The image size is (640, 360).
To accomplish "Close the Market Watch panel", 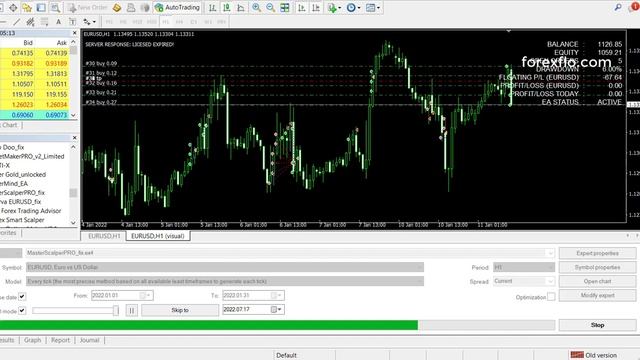I will coord(74,33).
